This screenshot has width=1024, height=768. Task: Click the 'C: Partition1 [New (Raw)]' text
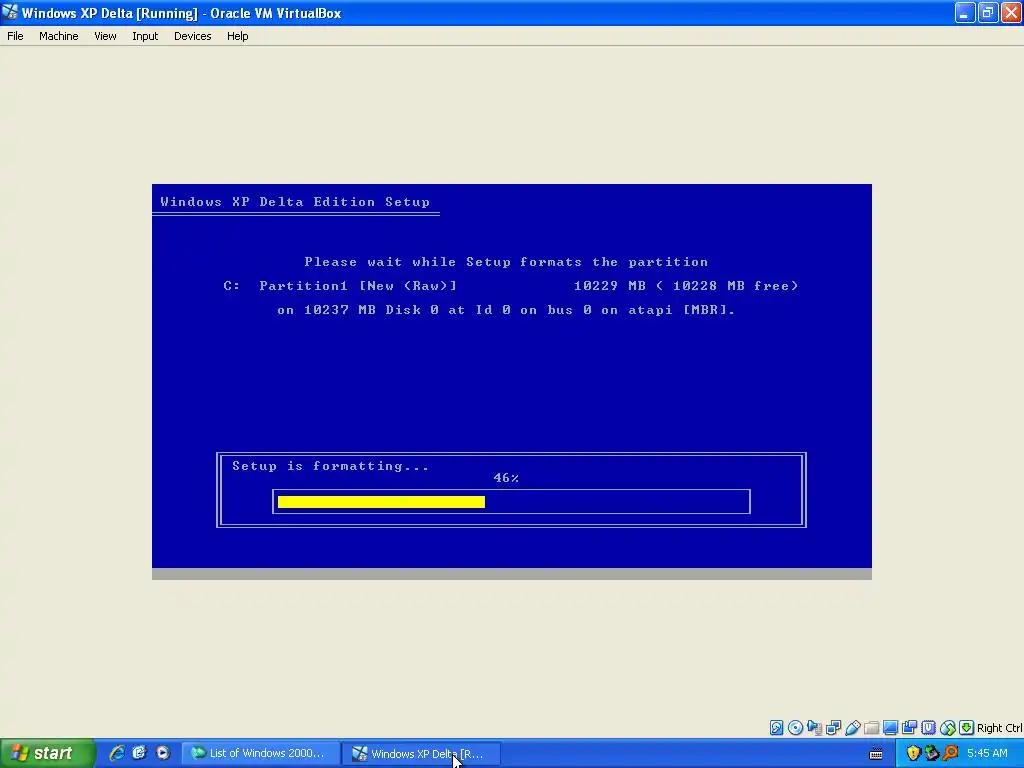pos(340,285)
